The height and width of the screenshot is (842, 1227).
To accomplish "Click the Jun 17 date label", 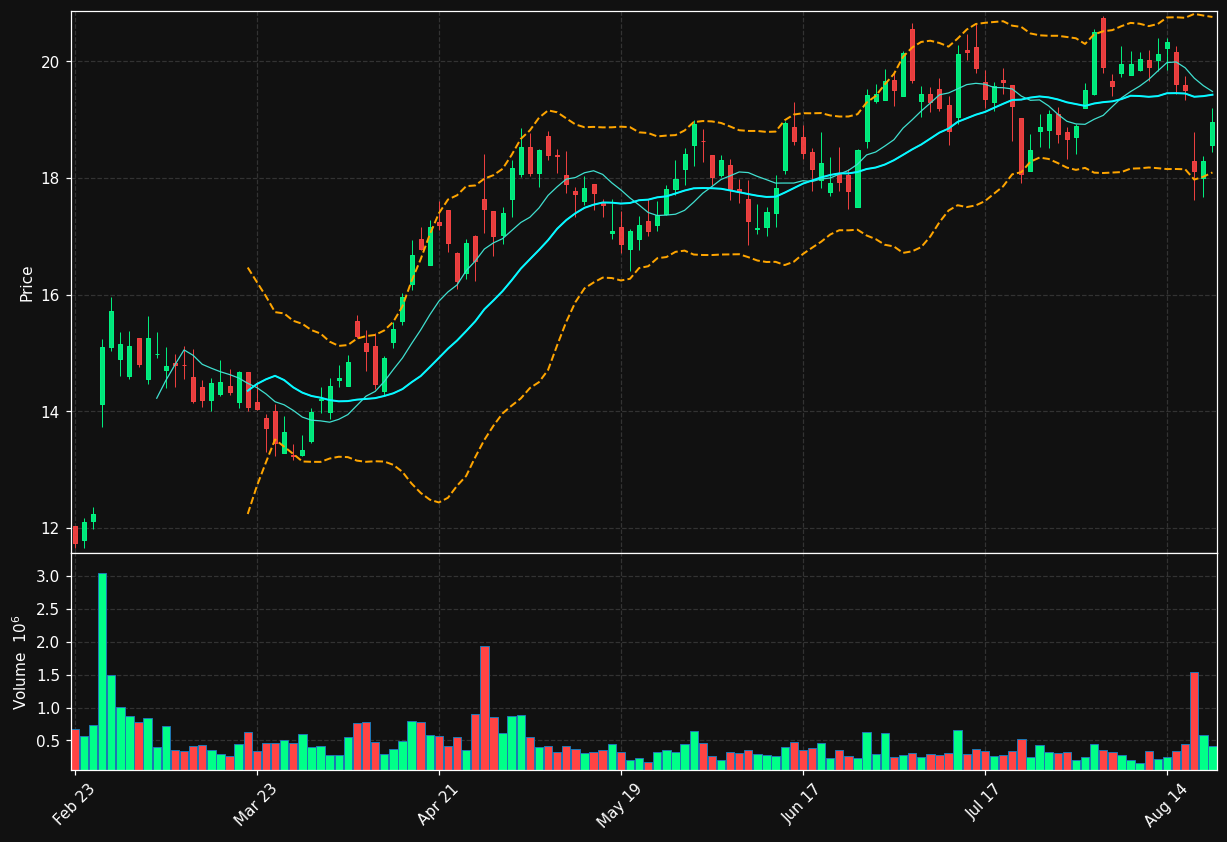I will pyautogui.click(x=802, y=804).
